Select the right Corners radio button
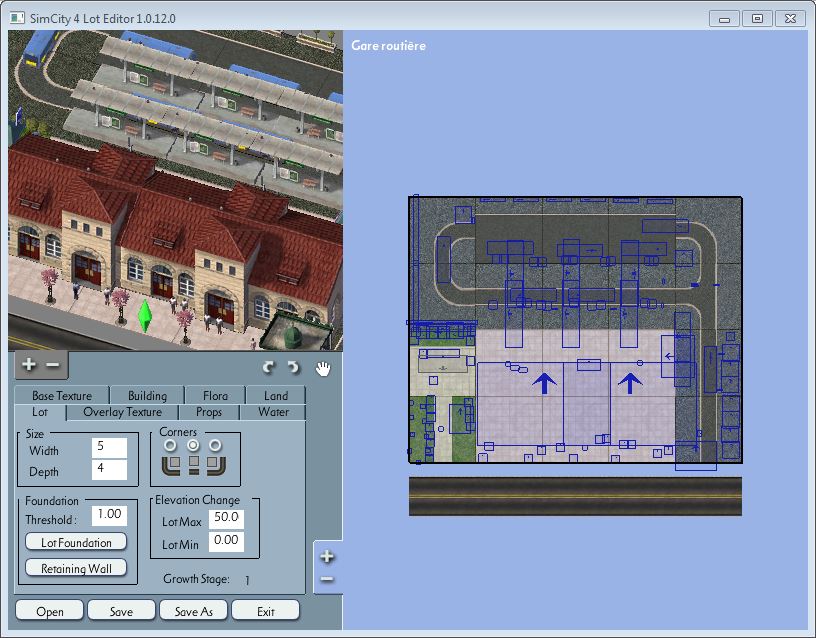Image resolution: width=816 pixels, height=638 pixels. [x=215, y=446]
